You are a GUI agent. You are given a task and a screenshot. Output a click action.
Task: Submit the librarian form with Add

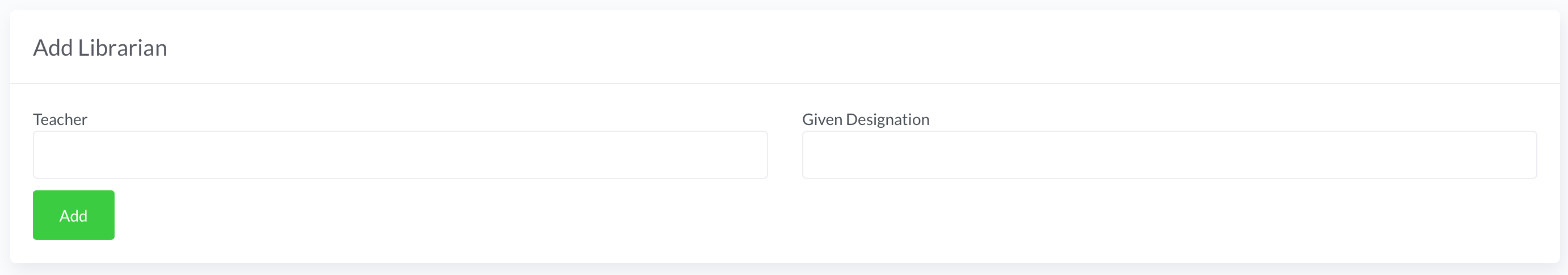tap(74, 215)
